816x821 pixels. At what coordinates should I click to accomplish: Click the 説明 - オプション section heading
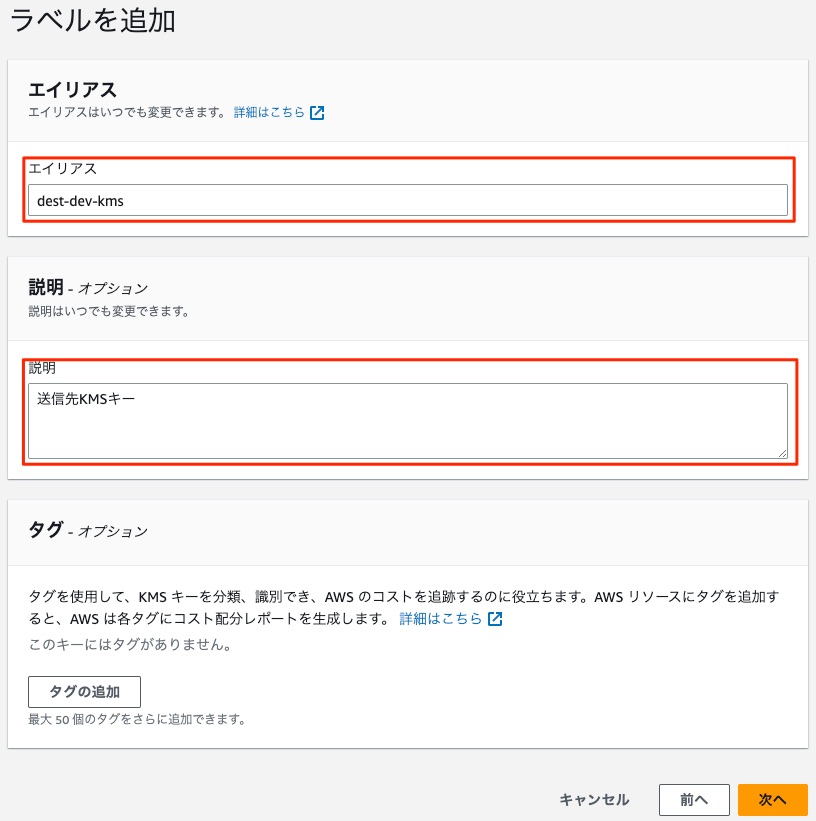pyautogui.click(x=88, y=287)
